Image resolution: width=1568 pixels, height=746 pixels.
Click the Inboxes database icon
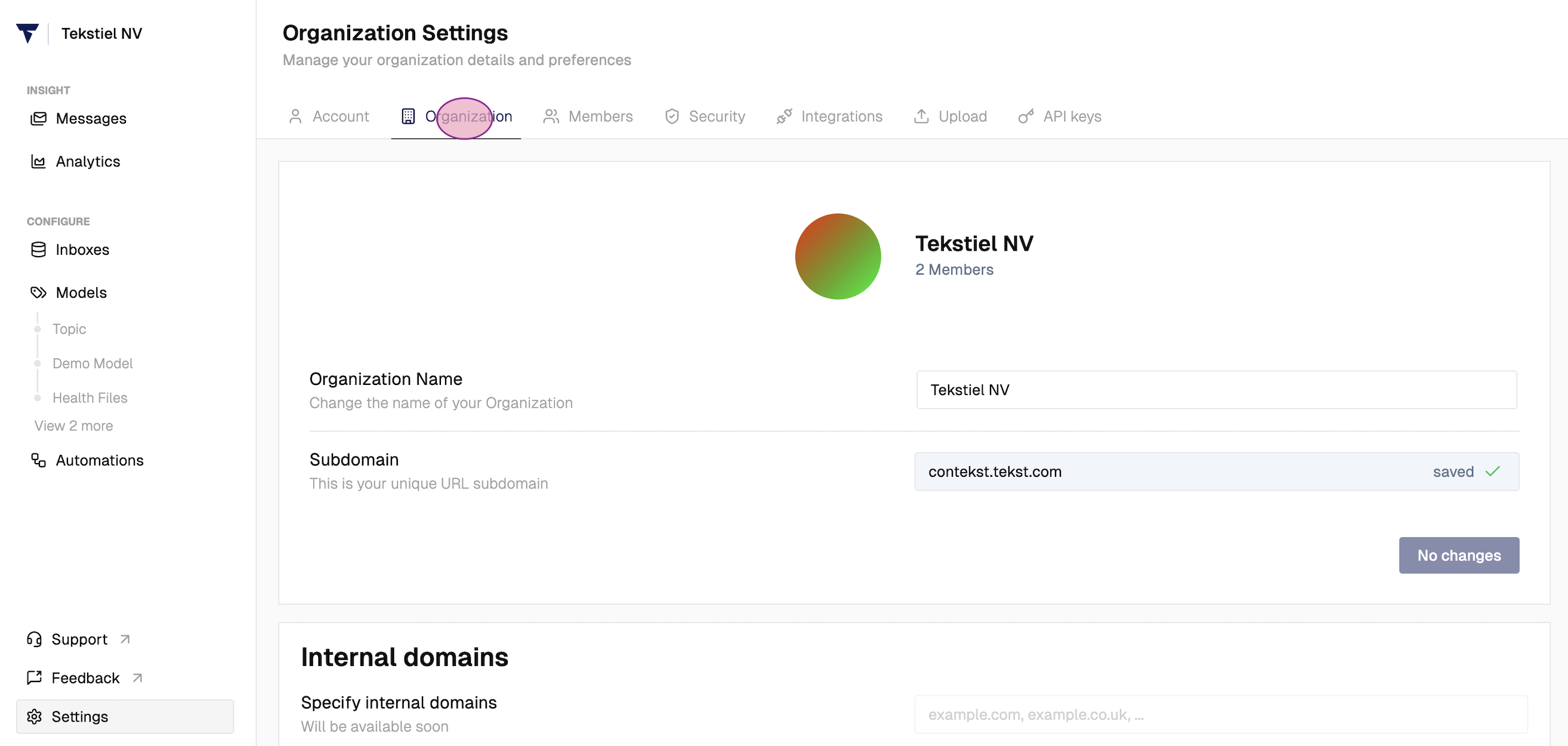(38, 249)
